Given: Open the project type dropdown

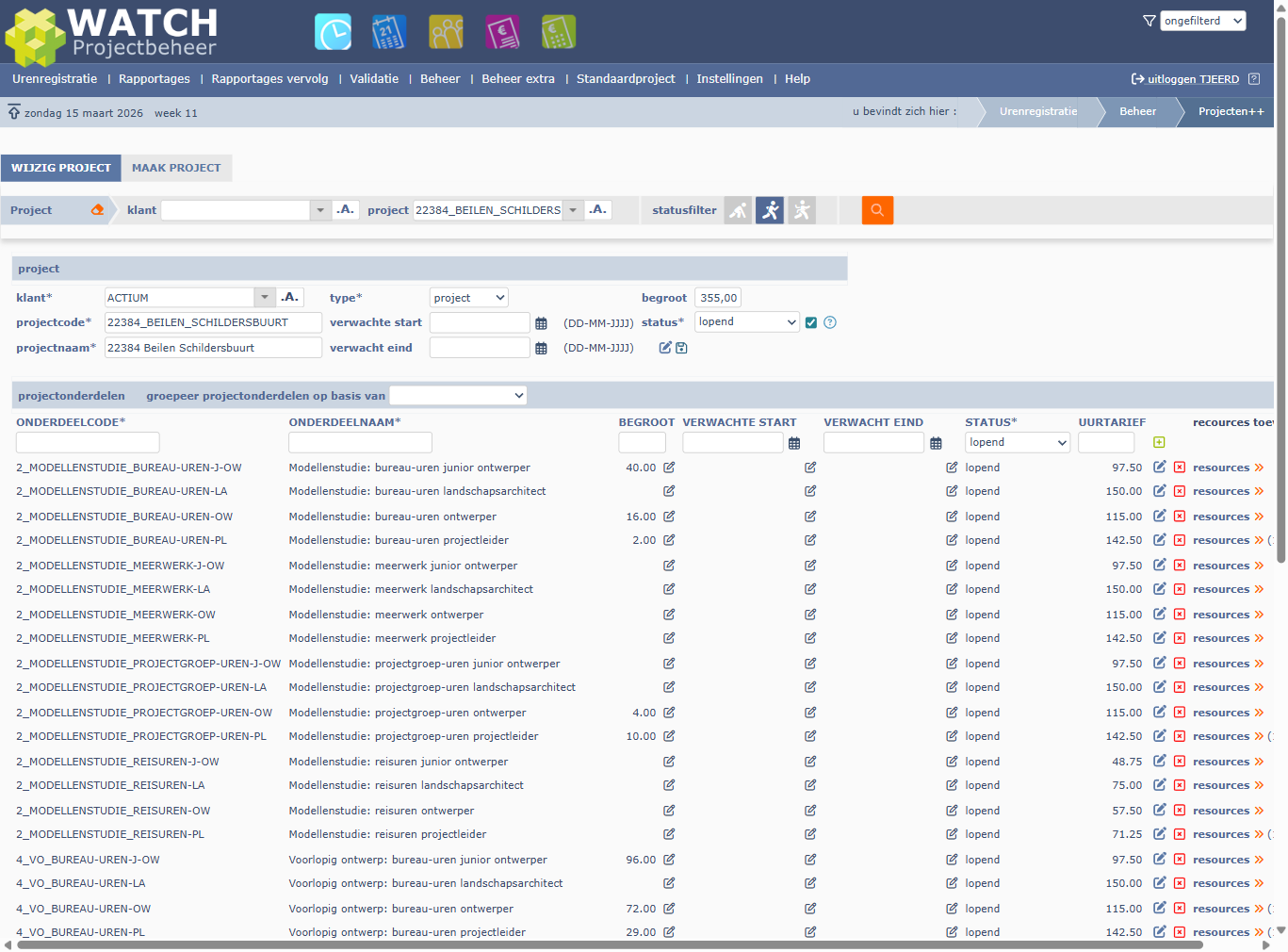Looking at the screenshot, I should click(x=468, y=298).
